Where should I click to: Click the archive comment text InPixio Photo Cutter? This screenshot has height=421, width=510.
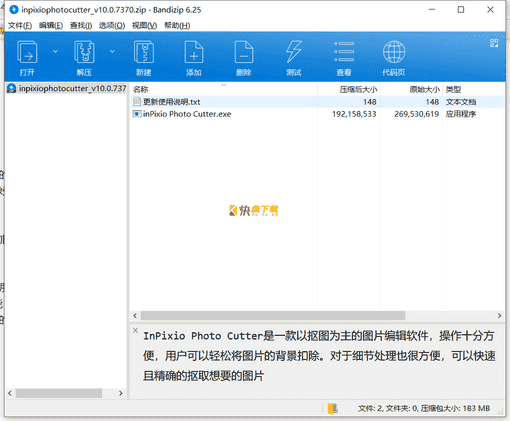[x=203, y=336]
